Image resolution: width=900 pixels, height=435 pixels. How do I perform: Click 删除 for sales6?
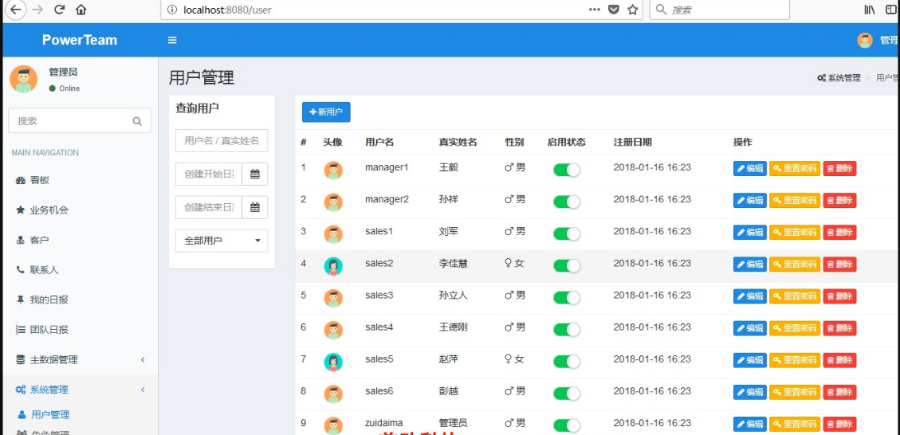point(840,393)
